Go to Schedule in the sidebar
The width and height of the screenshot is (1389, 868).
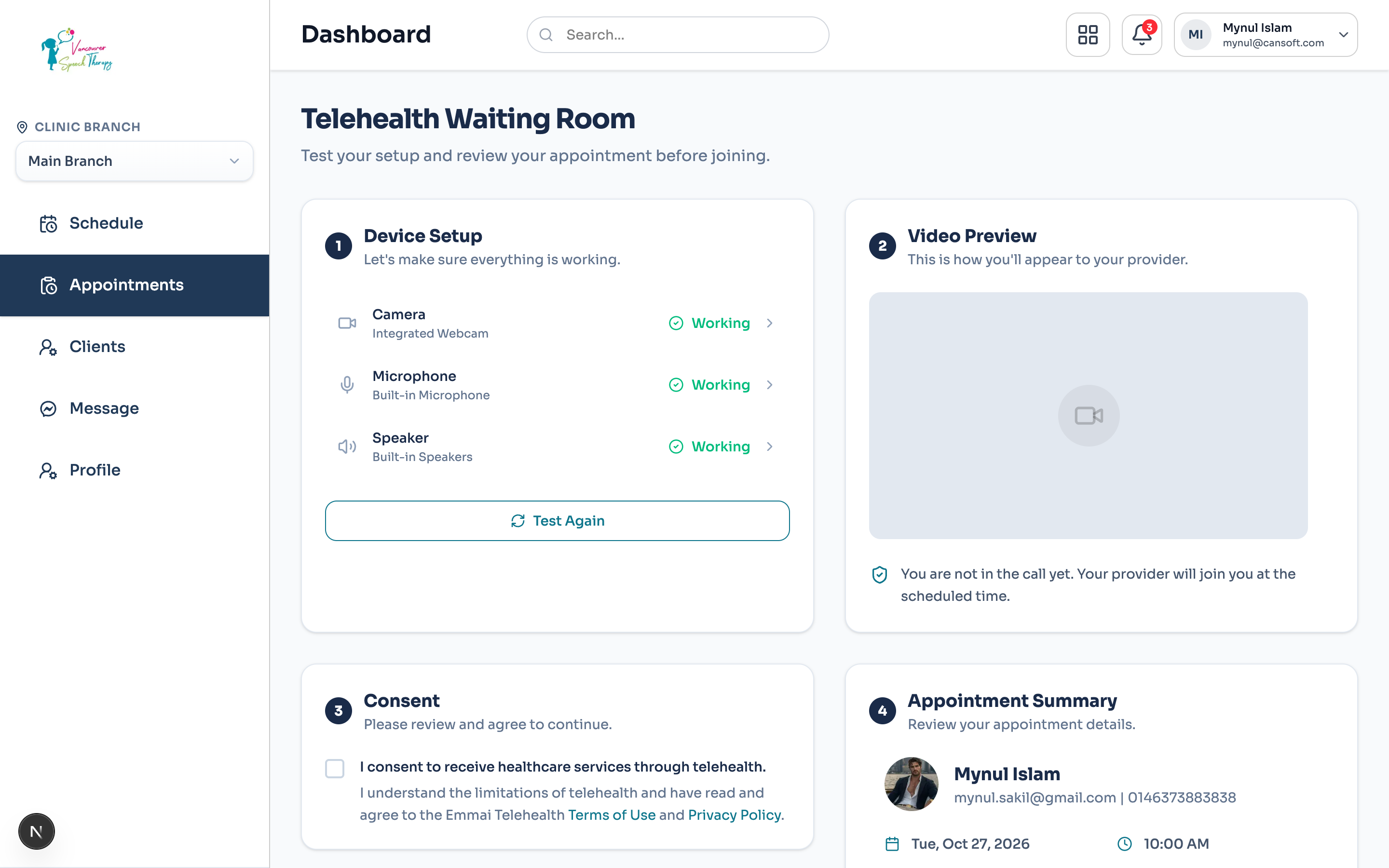pyautogui.click(x=134, y=223)
